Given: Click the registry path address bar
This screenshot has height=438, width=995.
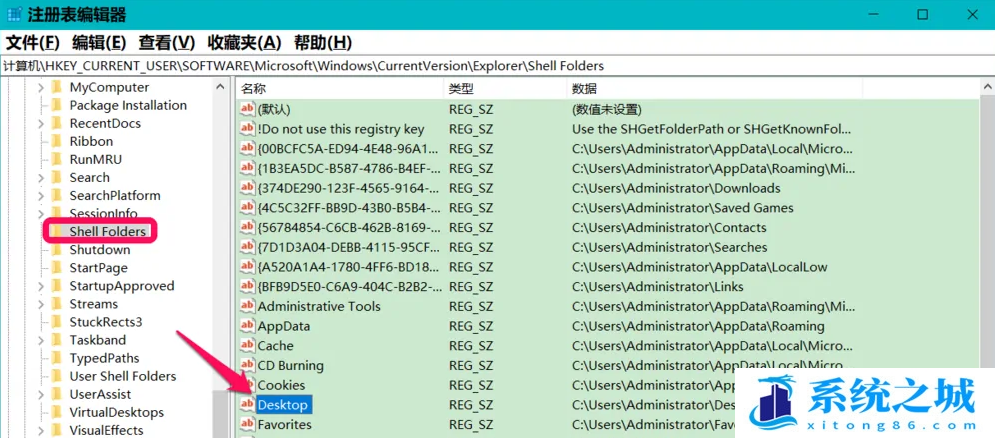Looking at the screenshot, I should pyautogui.click(x=498, y=65).
